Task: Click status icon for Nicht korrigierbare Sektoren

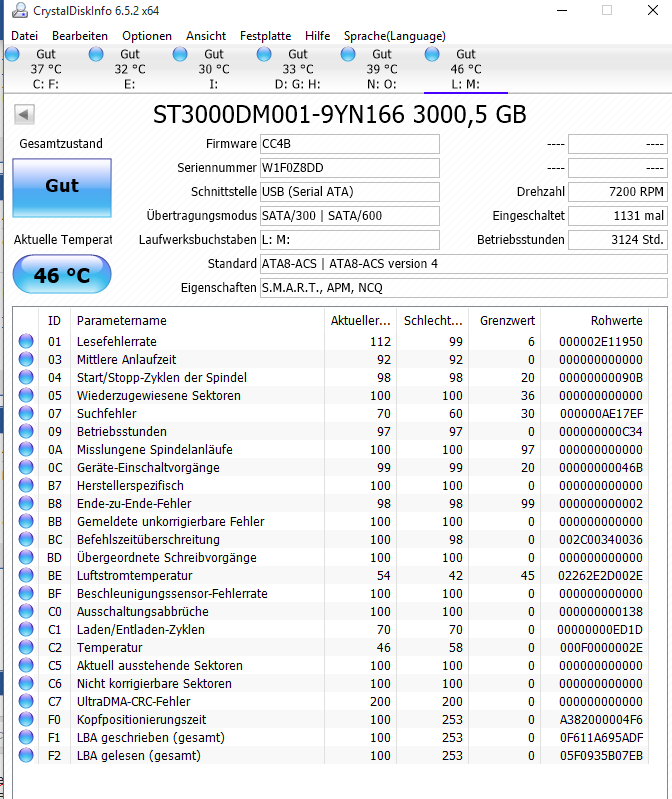Action: 26,683
